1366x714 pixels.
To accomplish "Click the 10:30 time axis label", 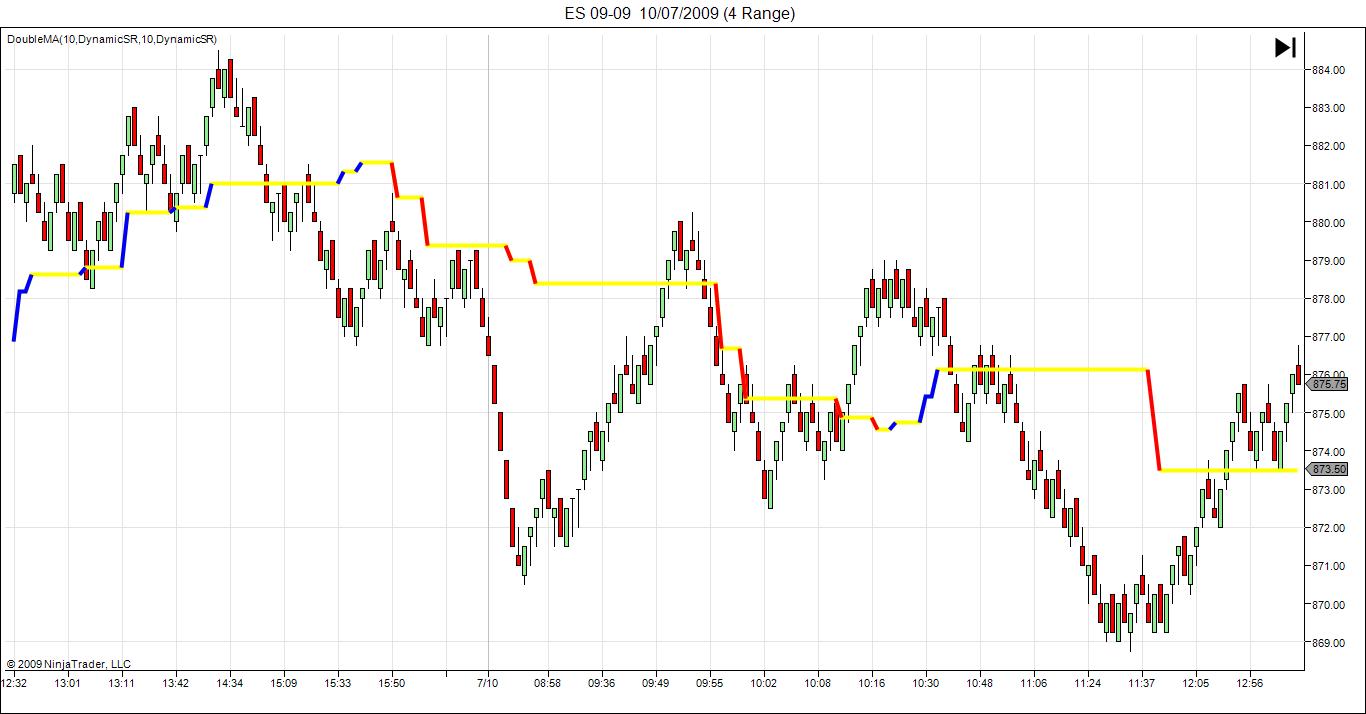I will pos(926,684).
